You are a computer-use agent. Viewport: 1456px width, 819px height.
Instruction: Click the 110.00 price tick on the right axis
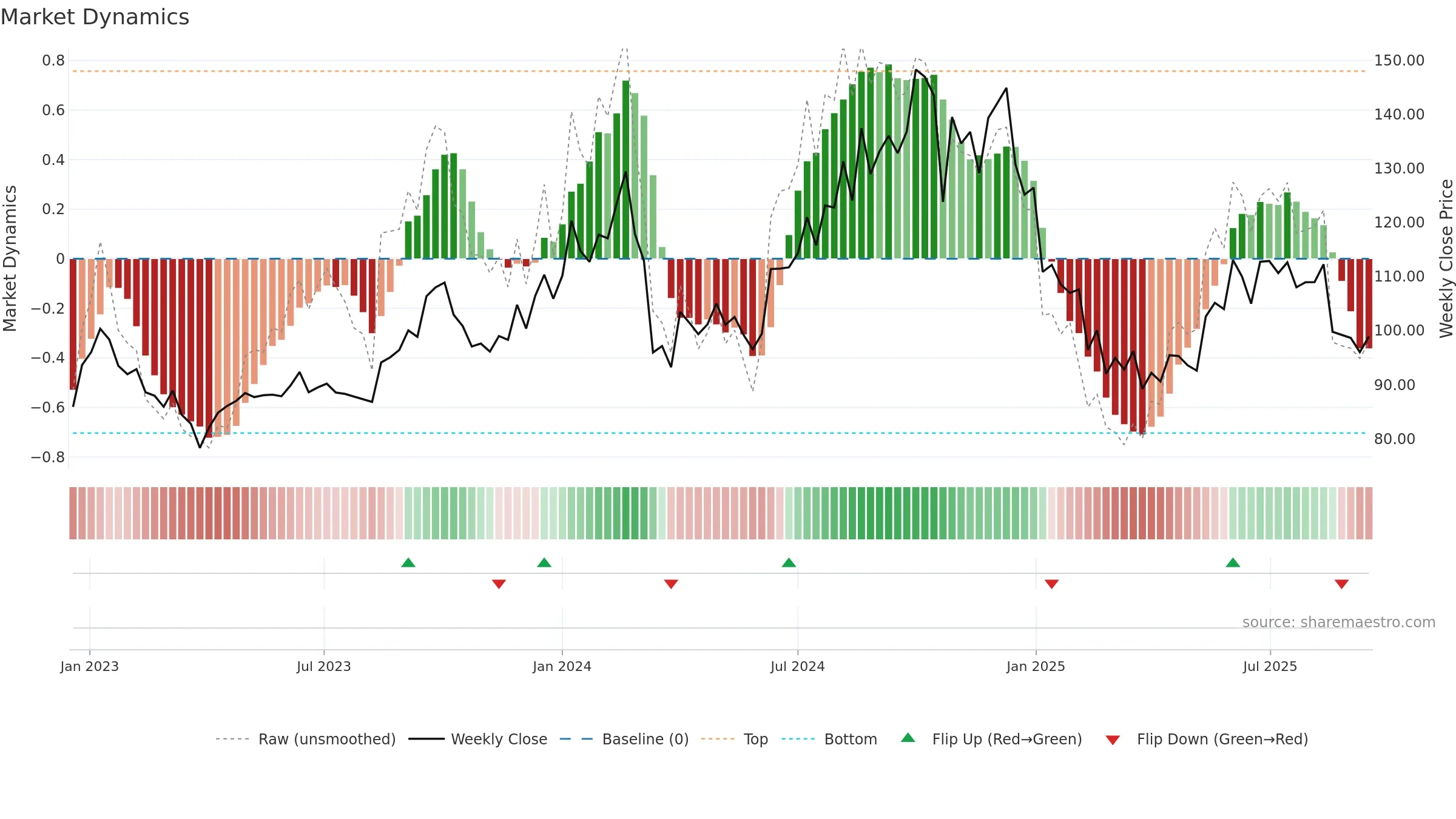click(1399, 277)
